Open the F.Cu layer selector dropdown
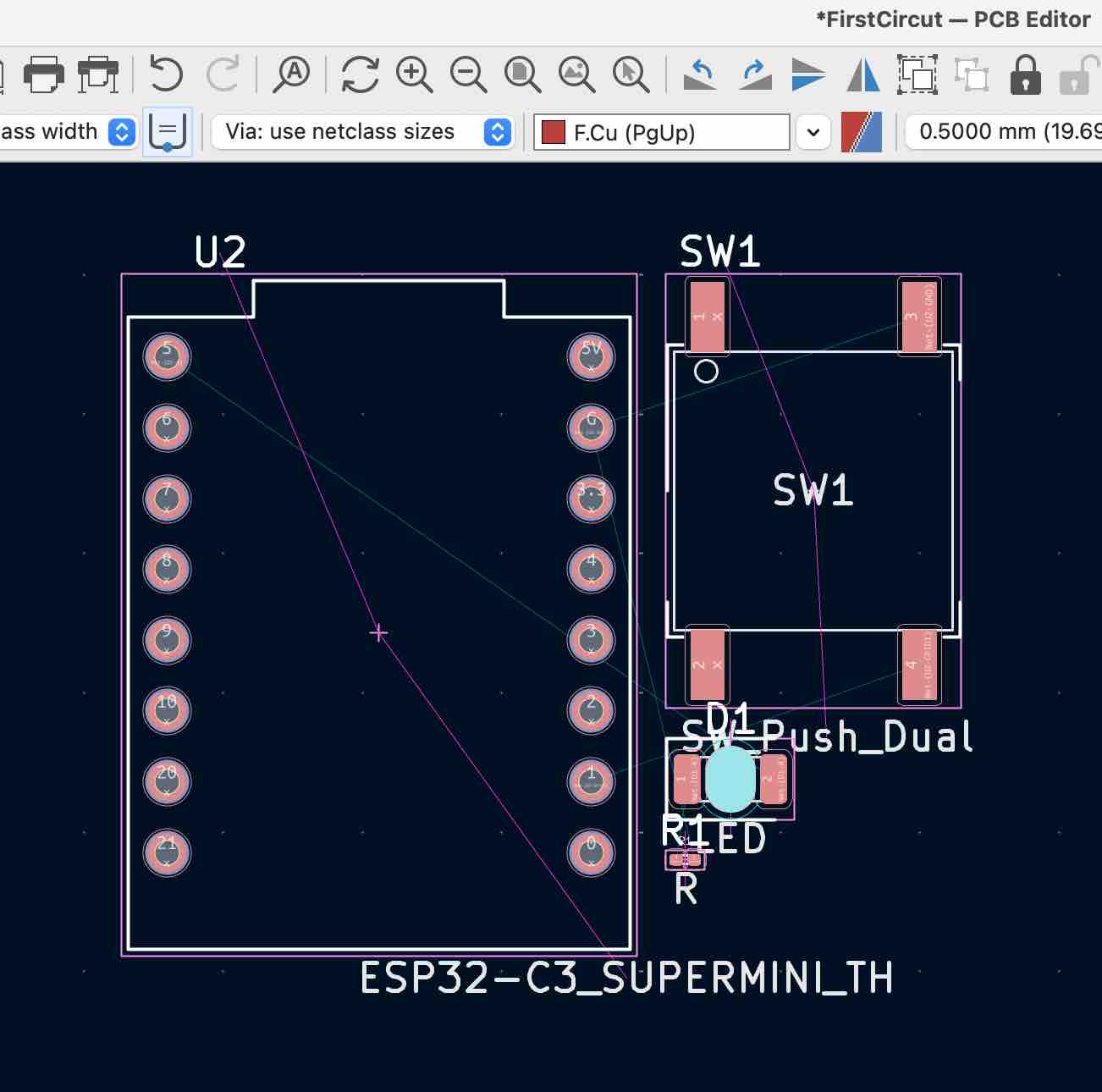This screenshot has height=1092, width=1102. pyautogui.click(x=813, y=132)
